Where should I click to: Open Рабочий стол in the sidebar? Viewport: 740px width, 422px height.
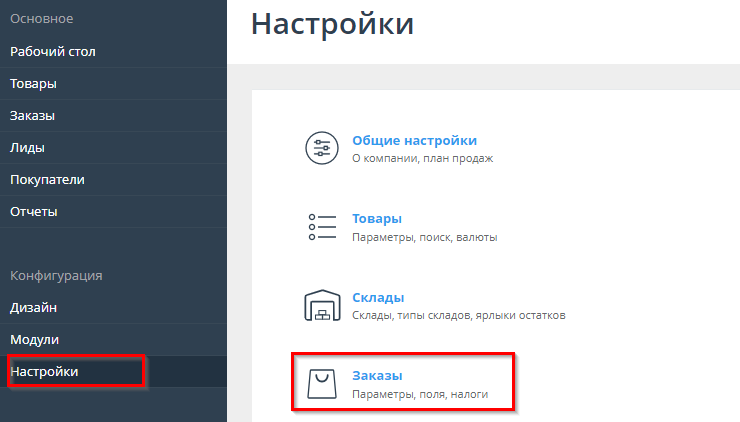tap(53, 51)
